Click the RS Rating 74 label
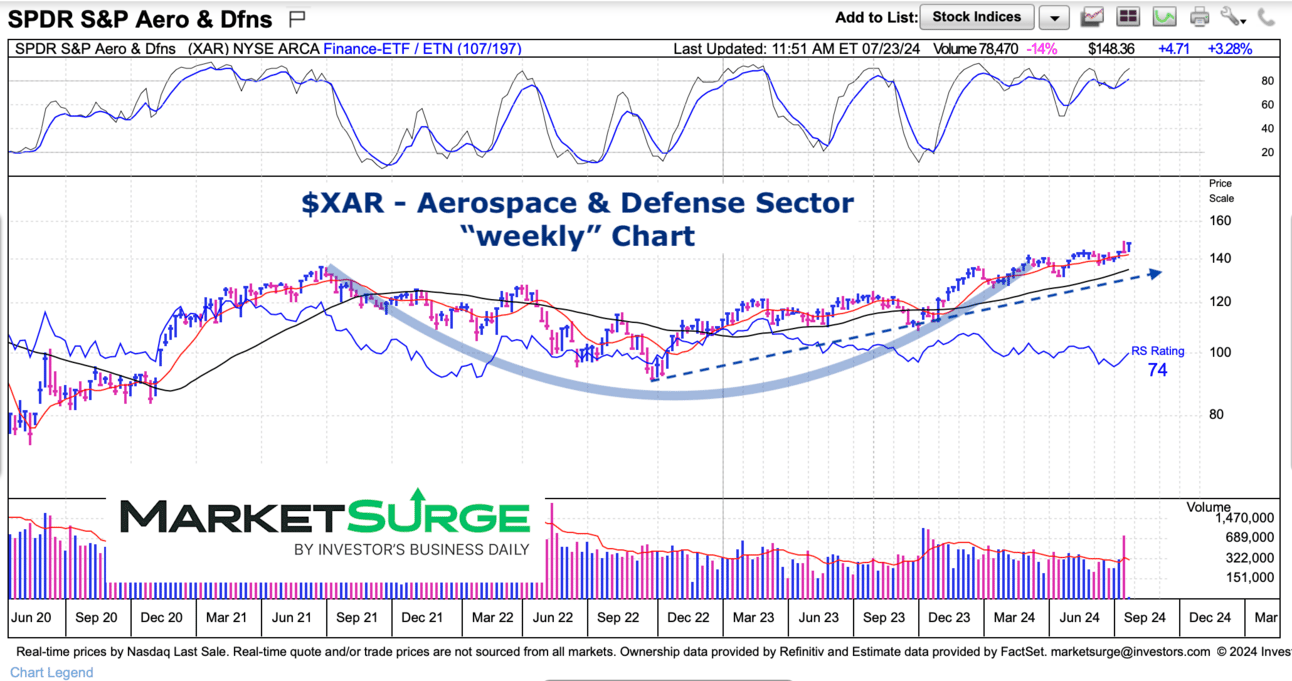 1158,362
